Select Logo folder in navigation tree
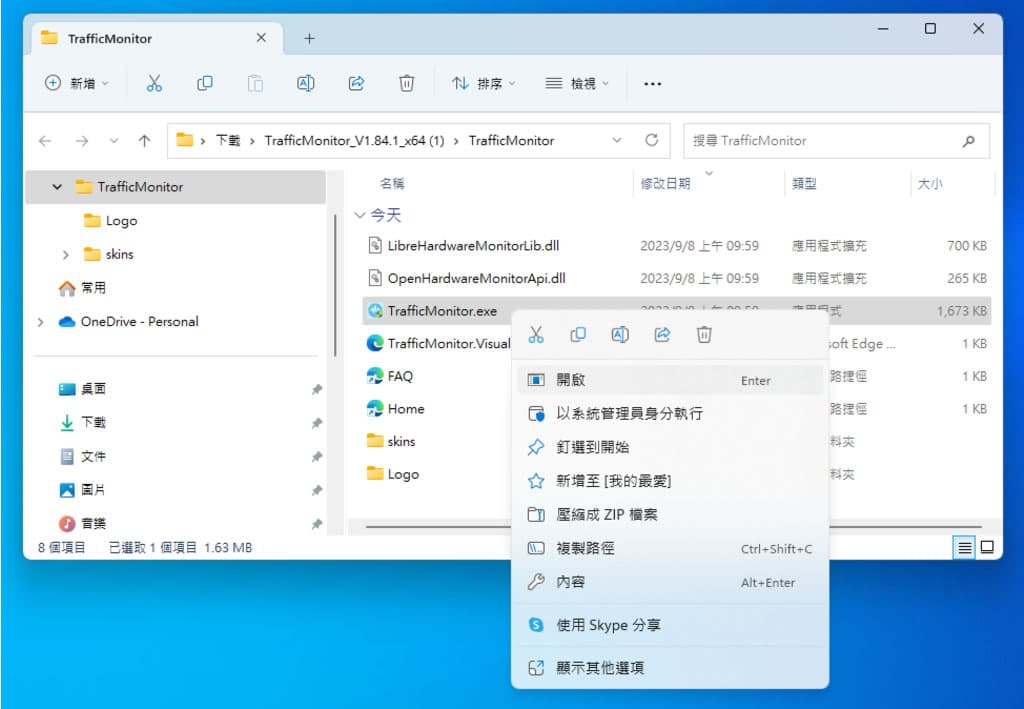Viewport: 1024px width, 709px height. pyautogui.click(x=110, y=221)
